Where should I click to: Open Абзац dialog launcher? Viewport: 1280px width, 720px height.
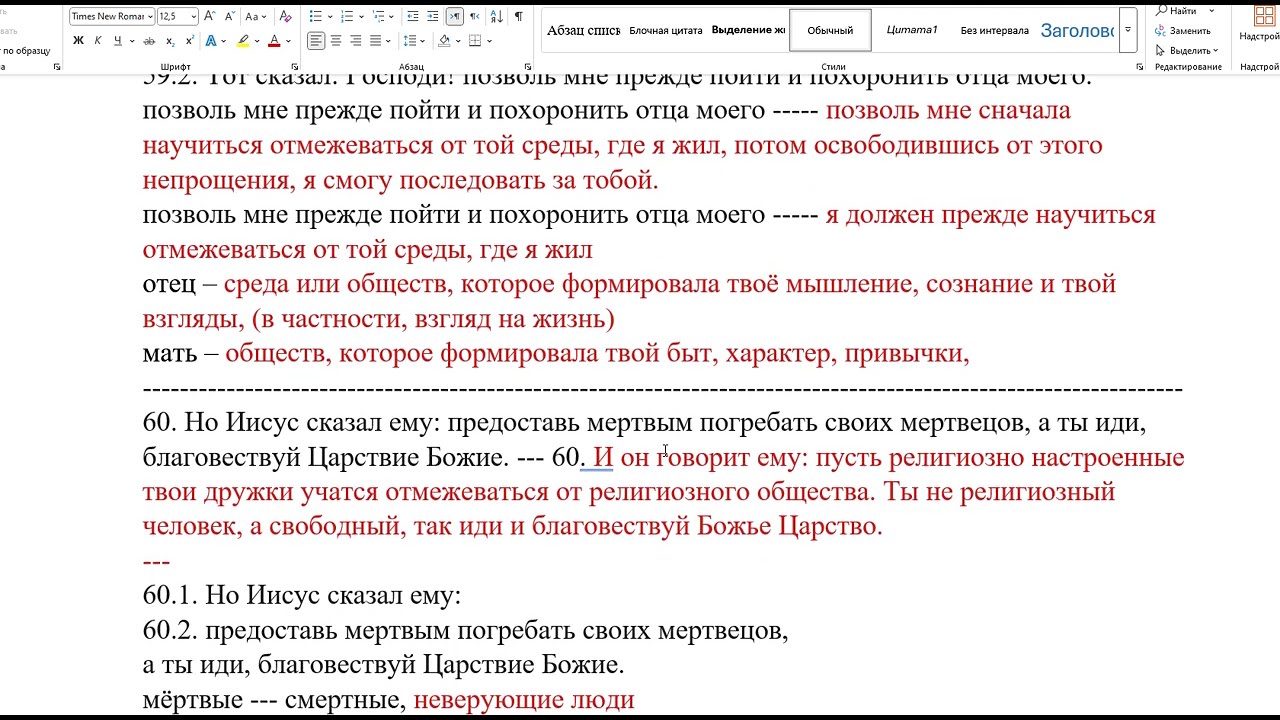pos(529,67)
